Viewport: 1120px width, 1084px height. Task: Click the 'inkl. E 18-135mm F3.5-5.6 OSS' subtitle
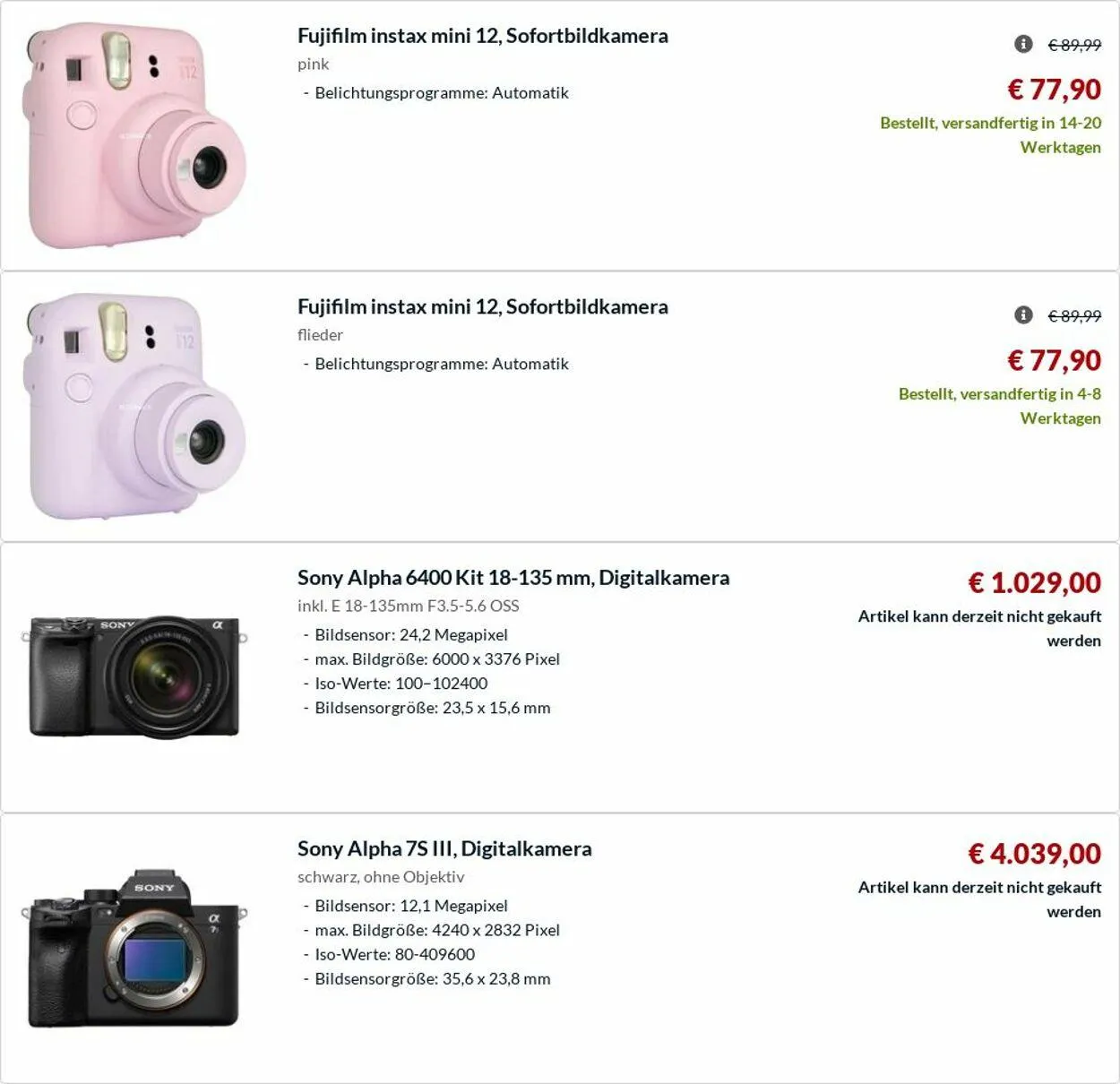(x=408, y=606)
